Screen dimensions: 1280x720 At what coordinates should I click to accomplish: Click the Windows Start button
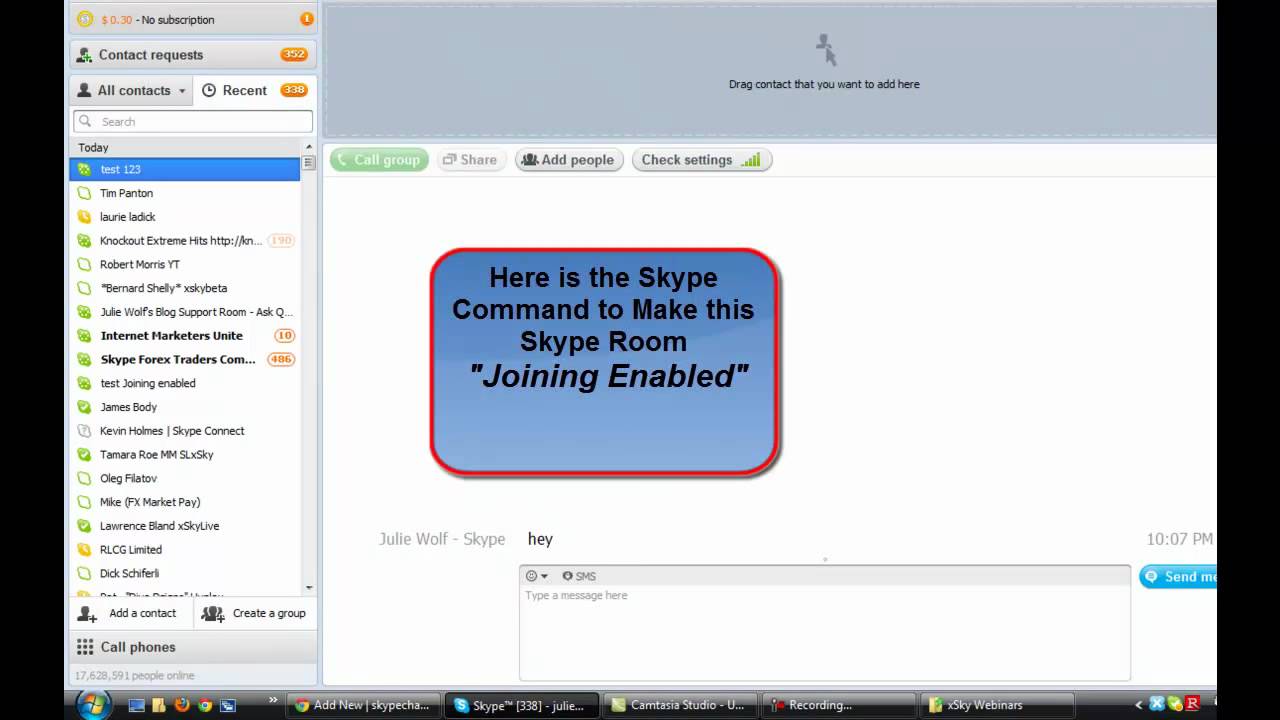tap(93, 705)
